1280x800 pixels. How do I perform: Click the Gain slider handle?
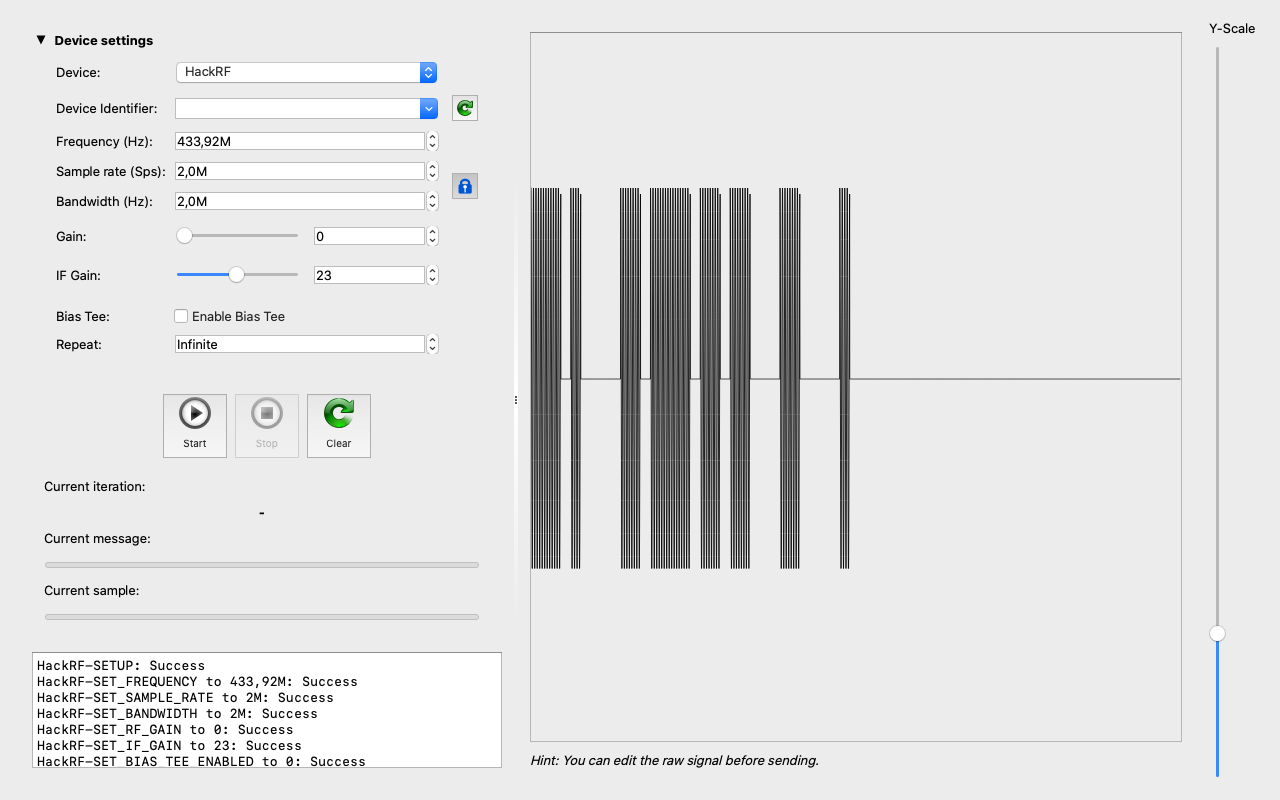(184, 236)
